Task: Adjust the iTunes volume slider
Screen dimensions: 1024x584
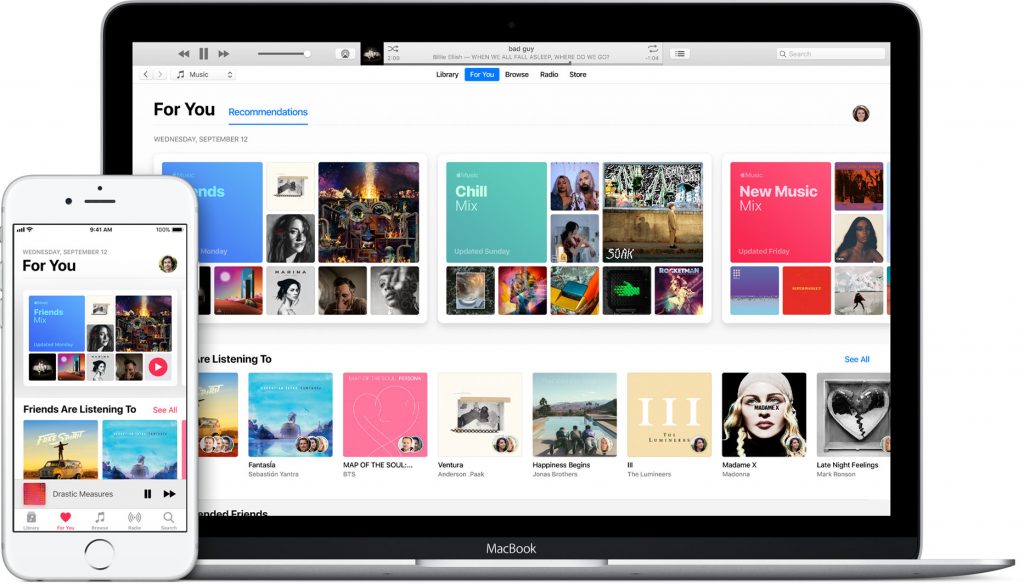Action: (284, 54)
